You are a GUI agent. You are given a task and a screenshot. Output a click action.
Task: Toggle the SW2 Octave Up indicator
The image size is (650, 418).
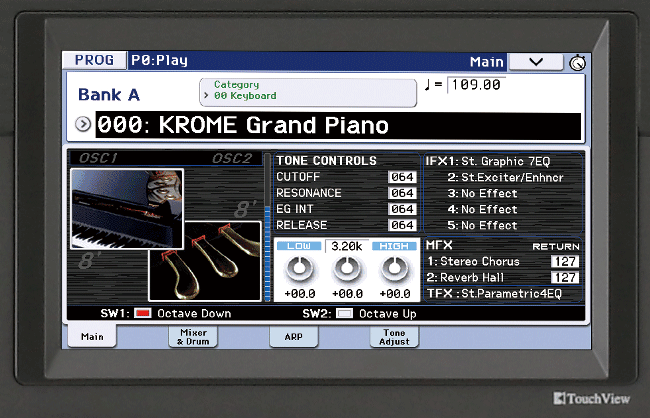[x=344, y=314]
